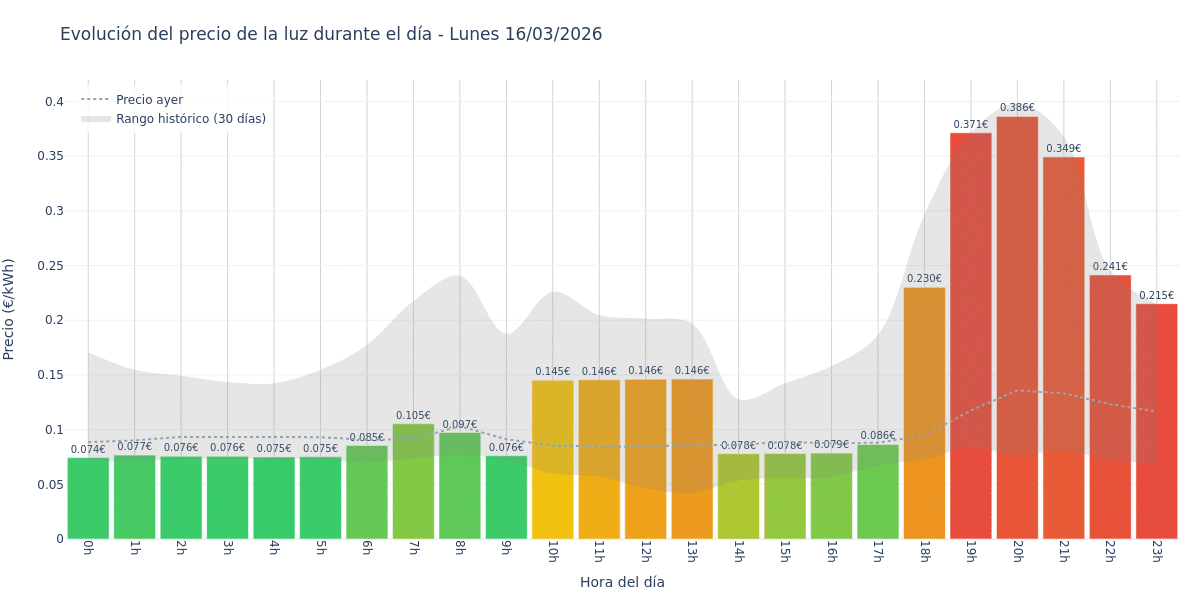Viewport: 1200px width, 600px height.
Task: Click the 22h bar labeled 0.241€
Action: pyautogui.click(x=1110, y=410)
